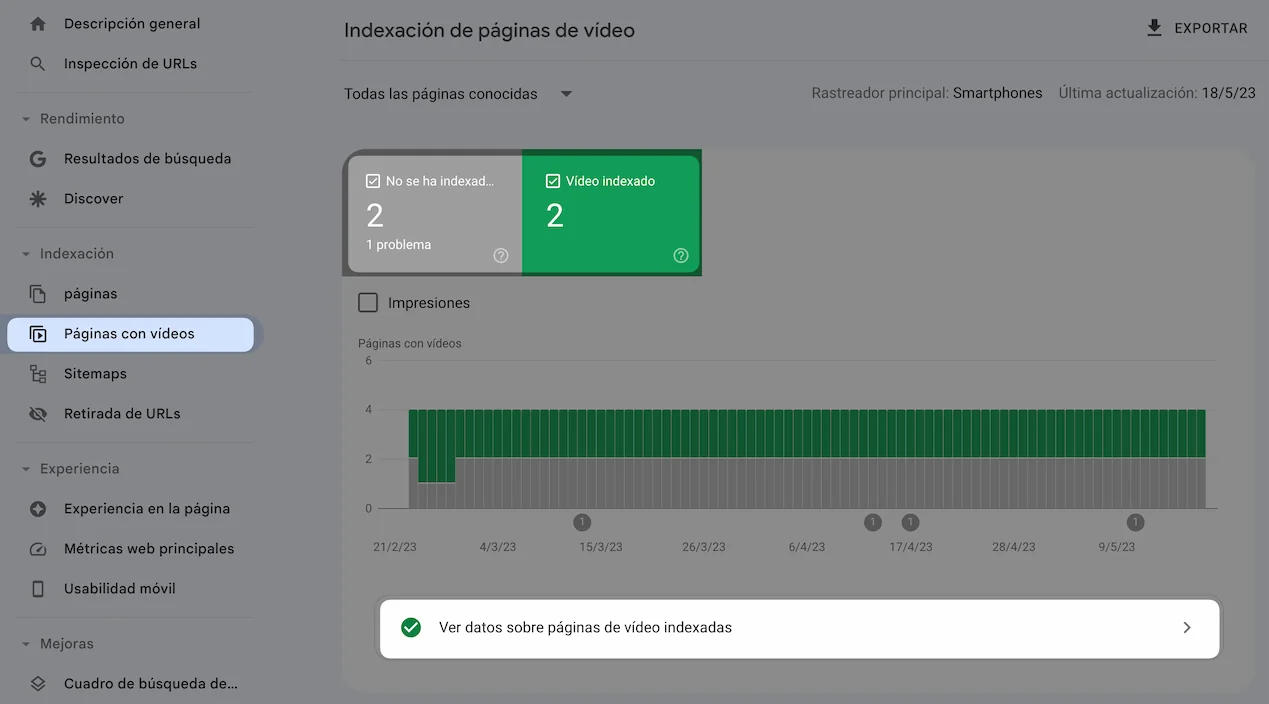Go to Experiencia en la página

pyautogui.click(x=146, y=509)
